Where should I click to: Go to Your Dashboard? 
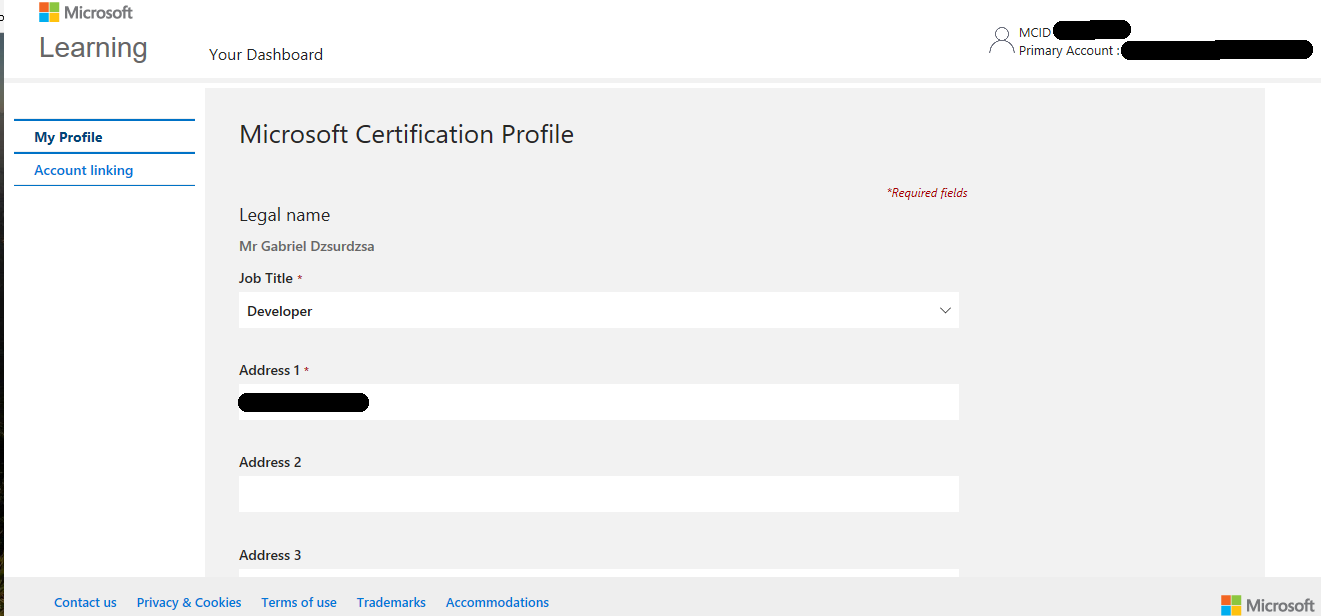(266, 55)
